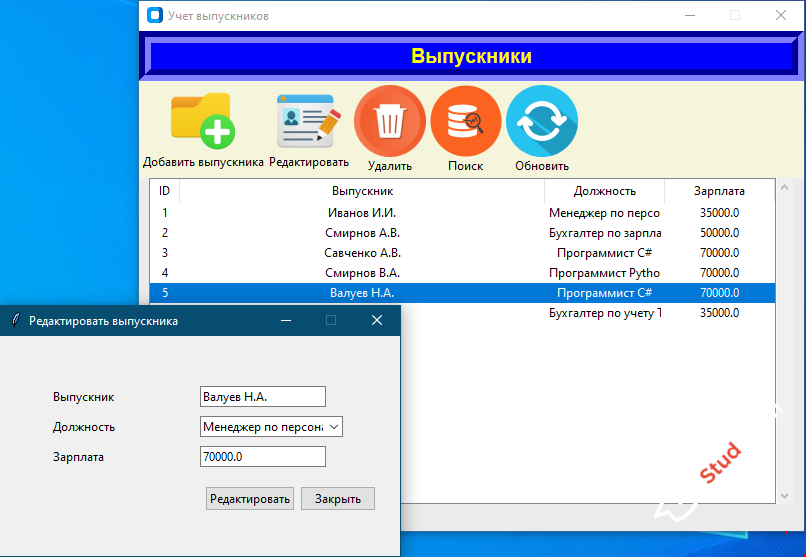The image size is (806, 557).
Task: Minimize the Учет выпускников main window
Action: (x=690, y=15)
